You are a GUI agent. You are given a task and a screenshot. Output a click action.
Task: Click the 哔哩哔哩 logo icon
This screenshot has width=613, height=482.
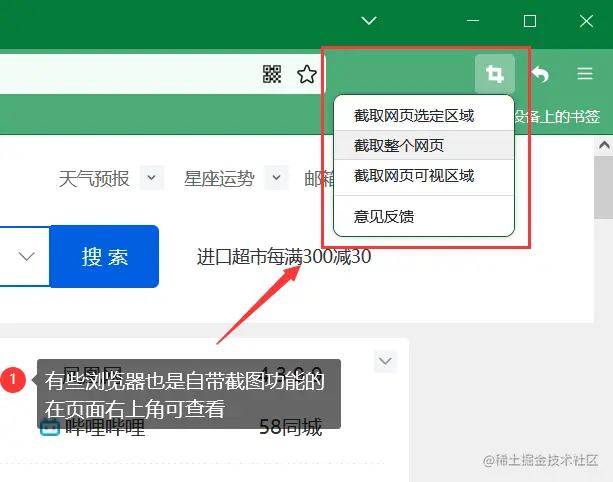coord(50,427)
